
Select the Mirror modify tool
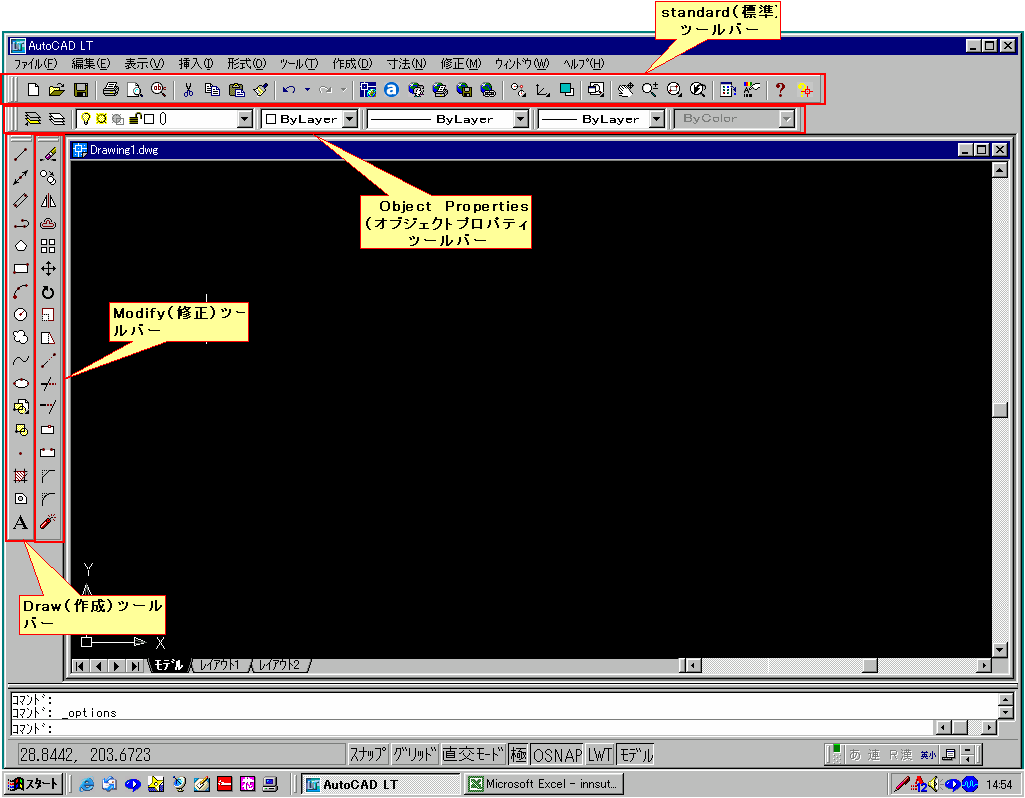[48, 200]
